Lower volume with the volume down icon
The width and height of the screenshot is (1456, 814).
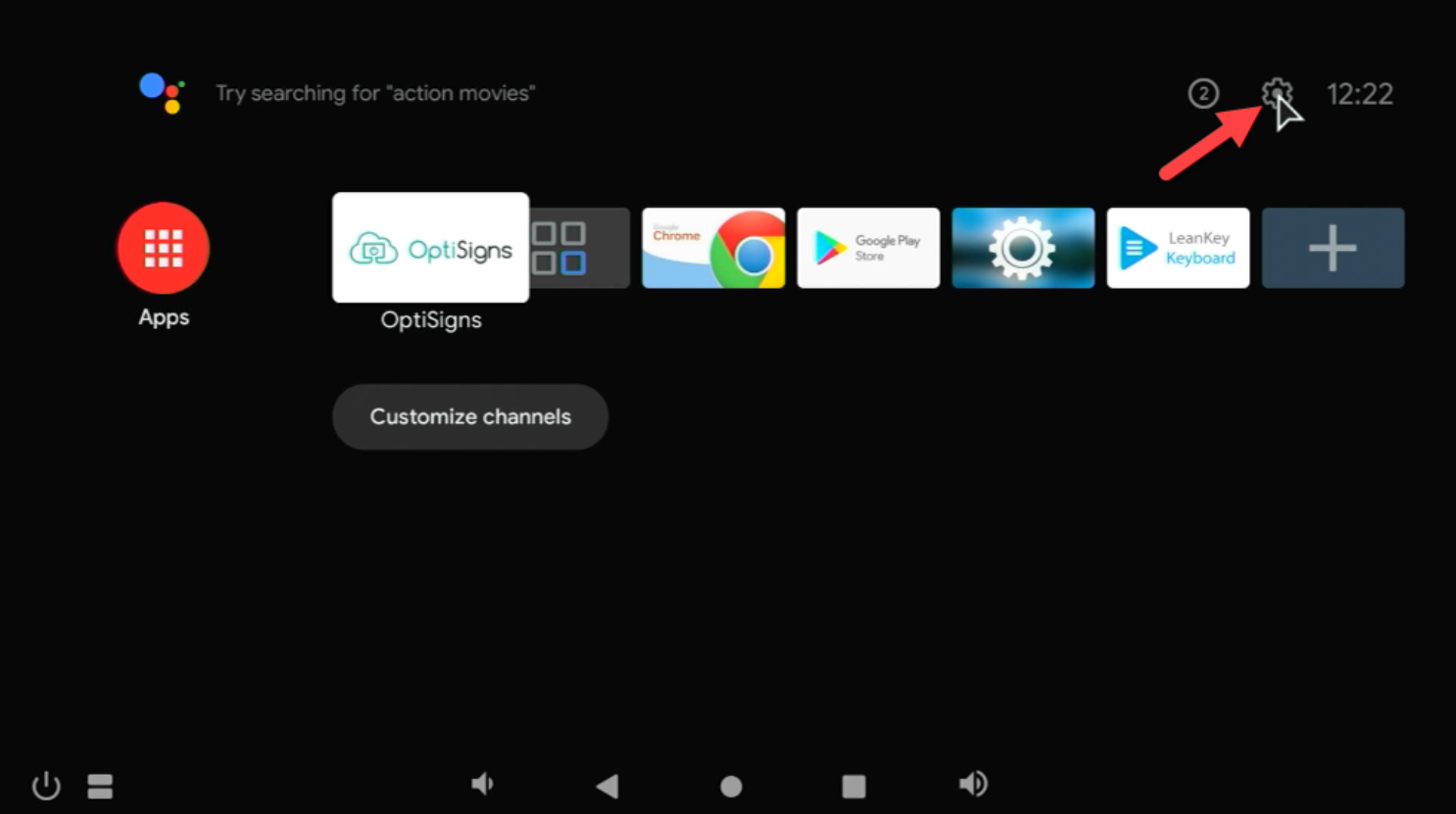click(482, 784)
